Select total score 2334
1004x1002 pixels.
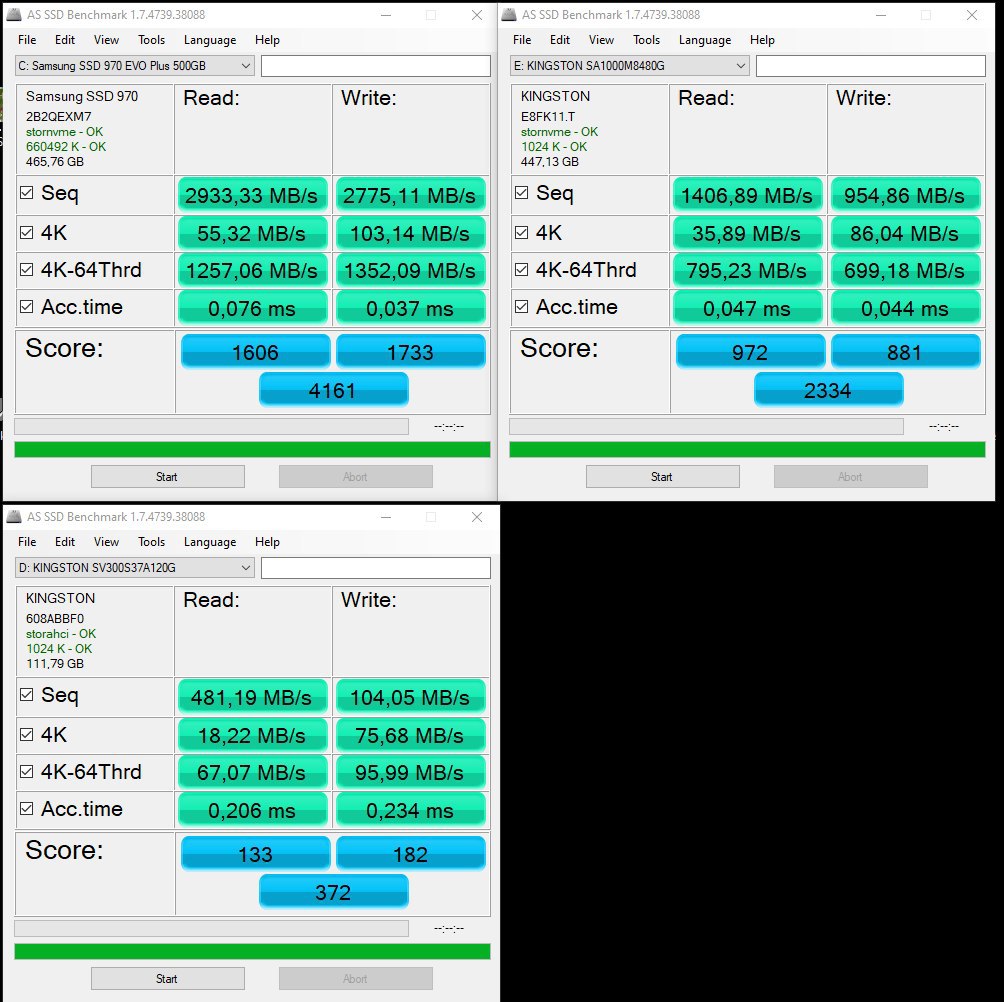click(828, 390)
